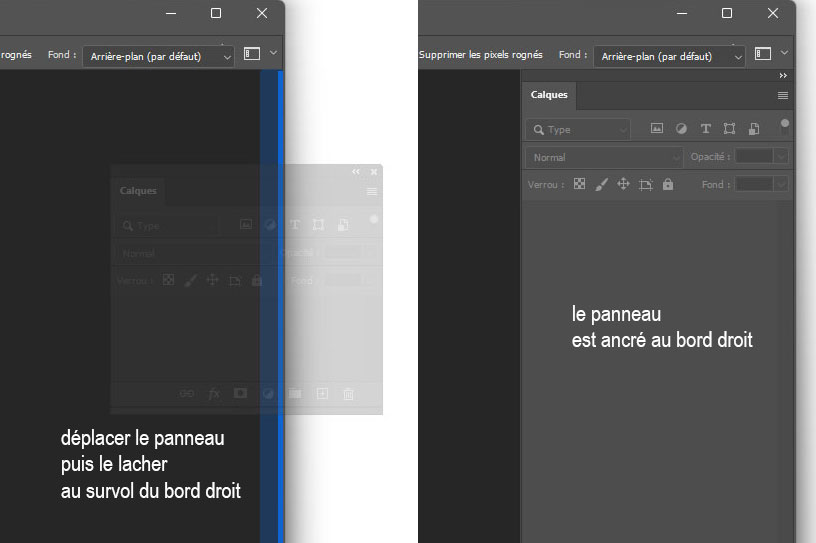Toggle layer filtering switch in right docked panel
Image resolution: width=816 pixels, height=543 pixels.
pos(785,127)
